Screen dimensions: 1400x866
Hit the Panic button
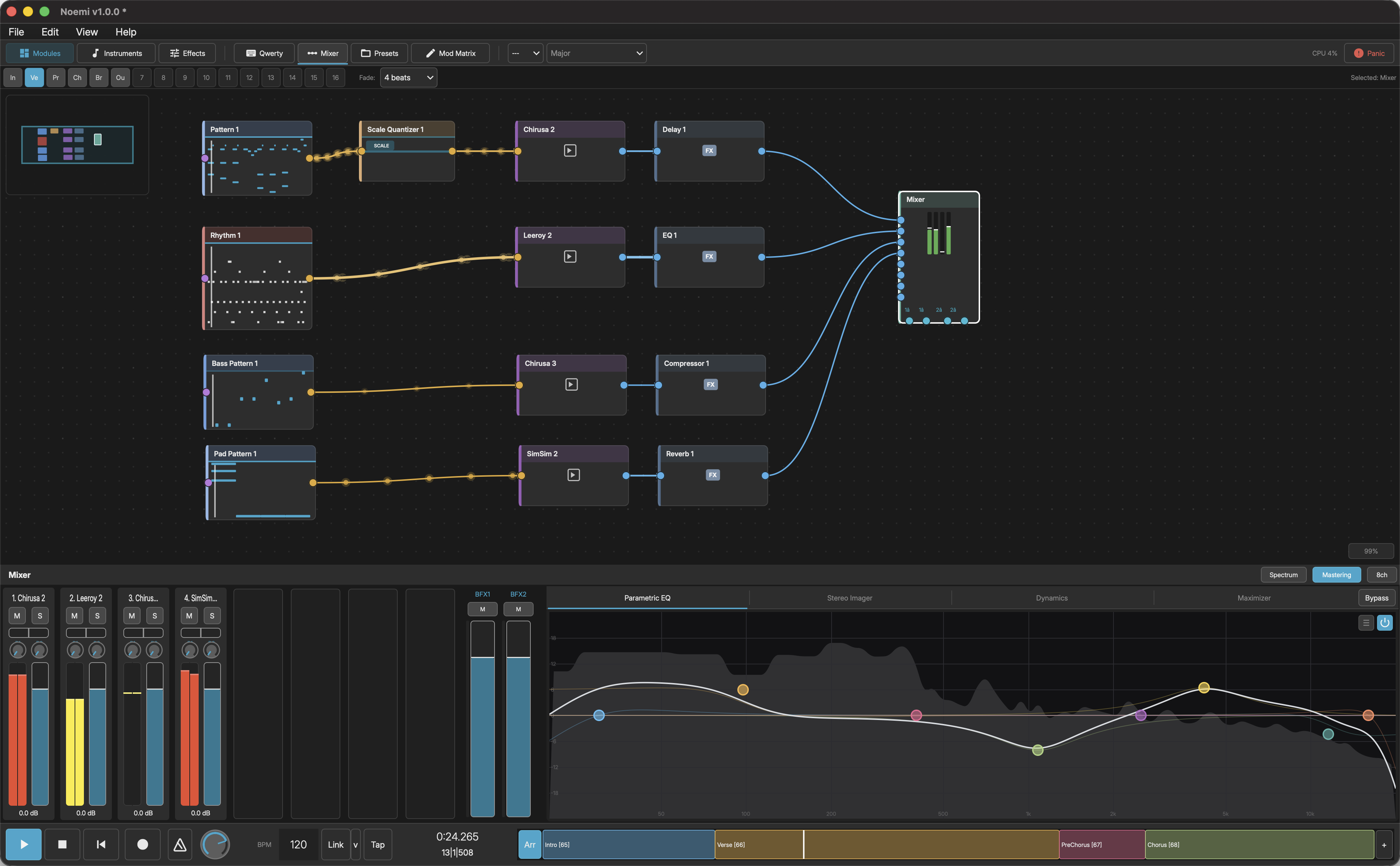coord(1369,53)
